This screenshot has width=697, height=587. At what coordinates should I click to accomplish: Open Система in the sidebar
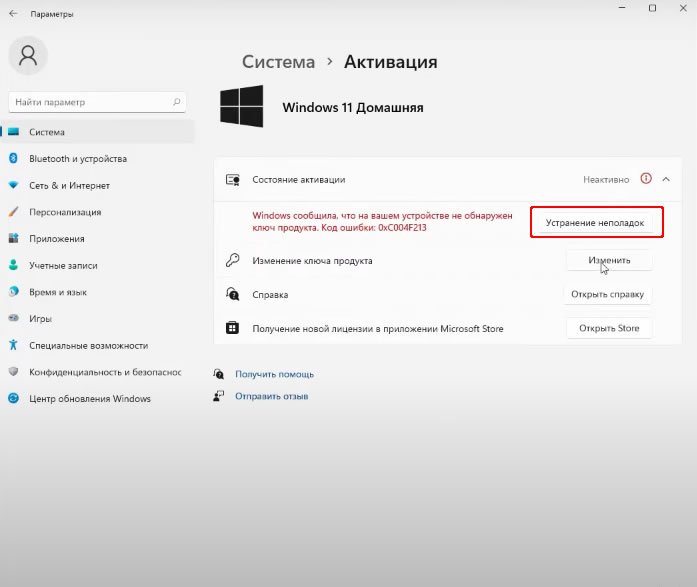point(97,132)
